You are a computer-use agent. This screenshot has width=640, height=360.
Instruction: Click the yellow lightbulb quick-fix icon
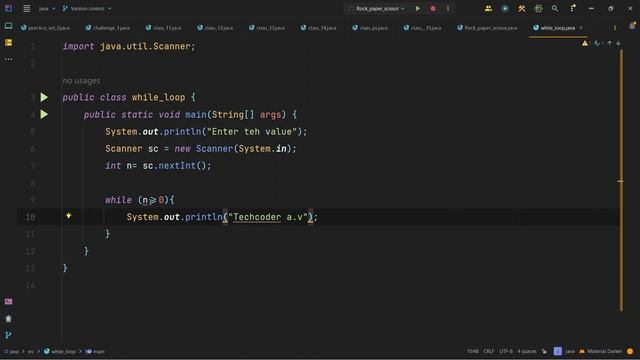[x=69, y=216]
